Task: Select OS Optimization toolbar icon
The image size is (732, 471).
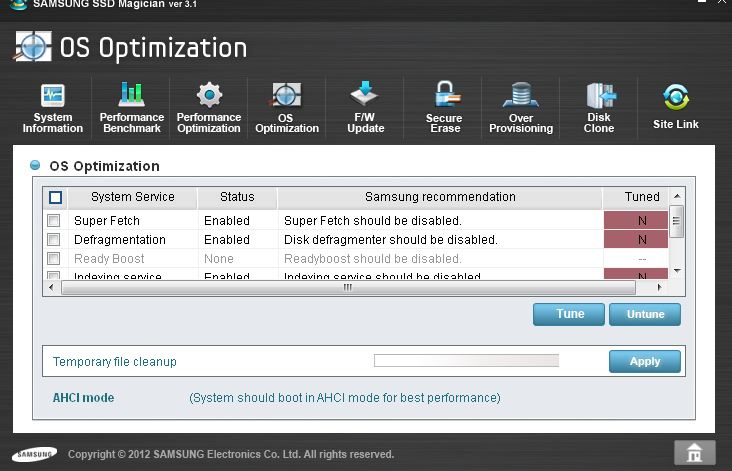Action: pyautogui.click(x=286, y=95)
